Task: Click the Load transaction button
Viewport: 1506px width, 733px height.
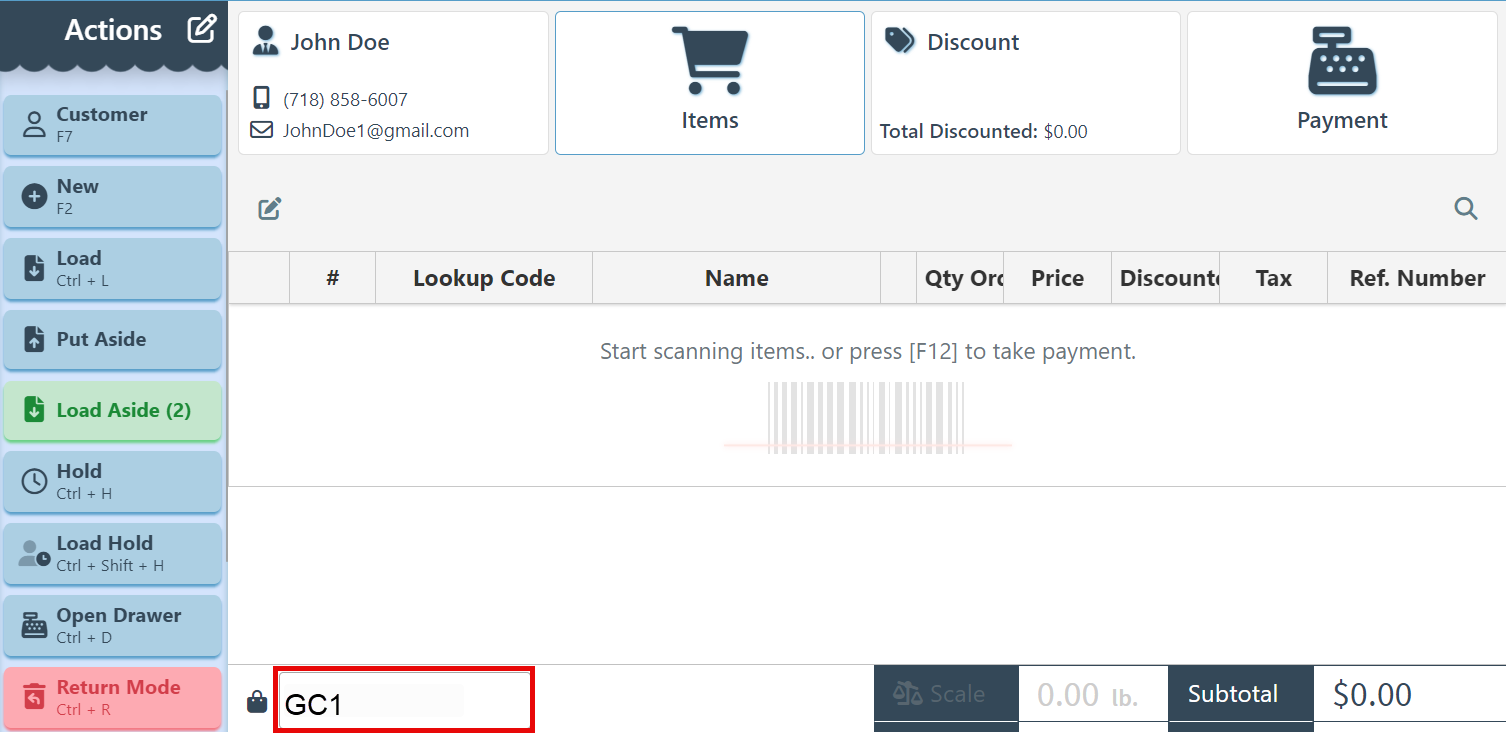Action: [x=112, y=269]
